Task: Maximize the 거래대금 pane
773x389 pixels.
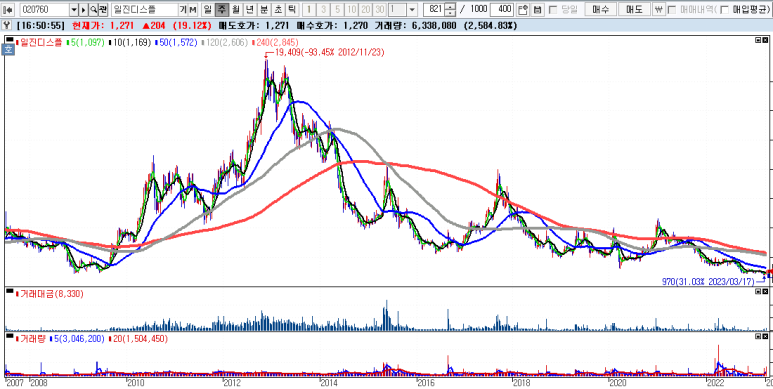Action: point(758,291)
